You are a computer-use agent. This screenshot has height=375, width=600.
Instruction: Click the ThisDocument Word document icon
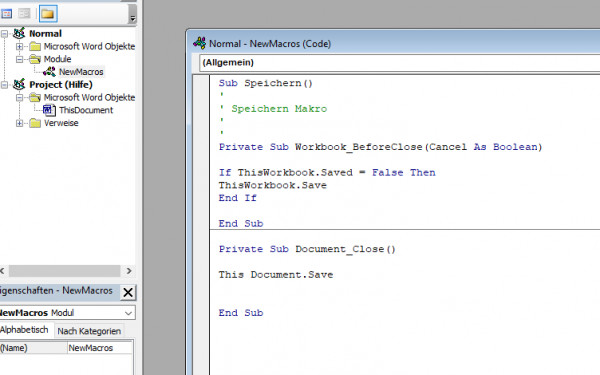click(49, 110)
